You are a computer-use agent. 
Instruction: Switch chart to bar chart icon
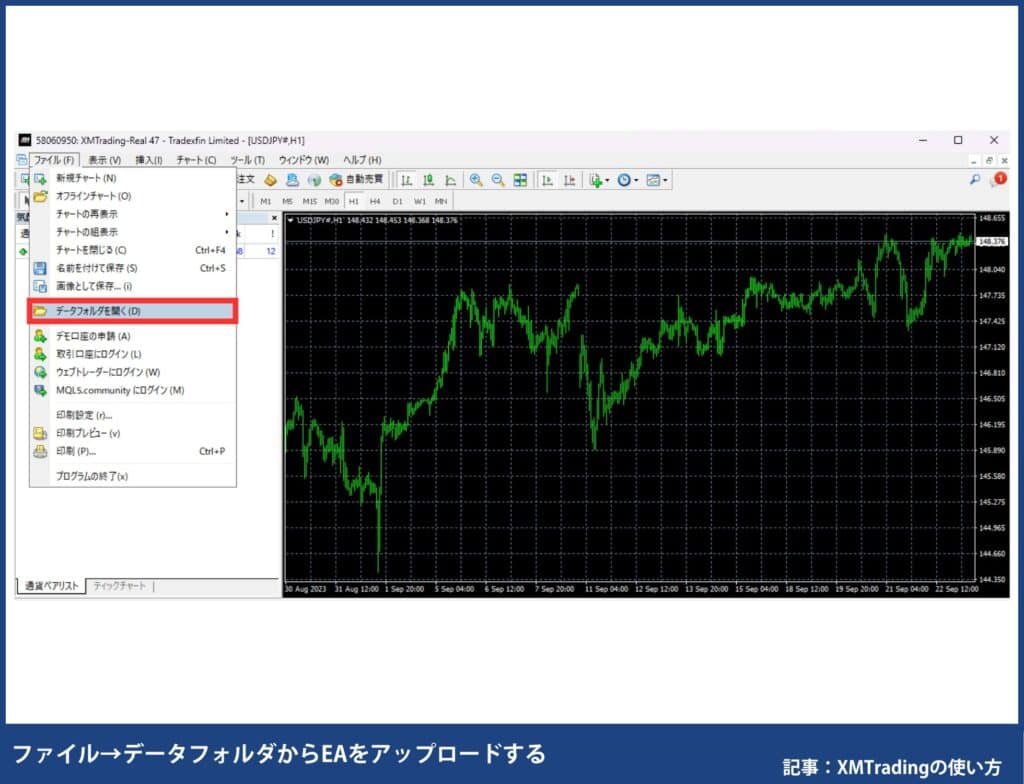point(406,180)
